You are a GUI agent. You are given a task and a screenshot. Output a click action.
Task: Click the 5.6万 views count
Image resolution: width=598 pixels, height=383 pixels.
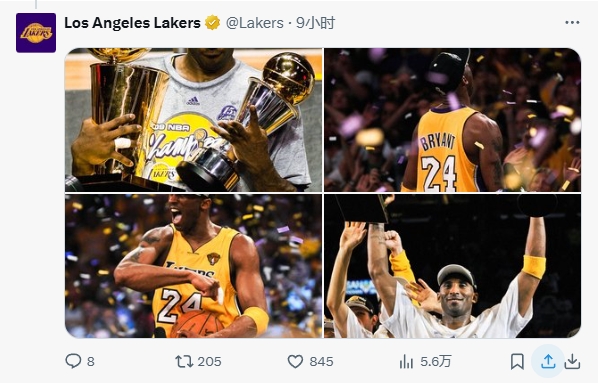(436, 361)
